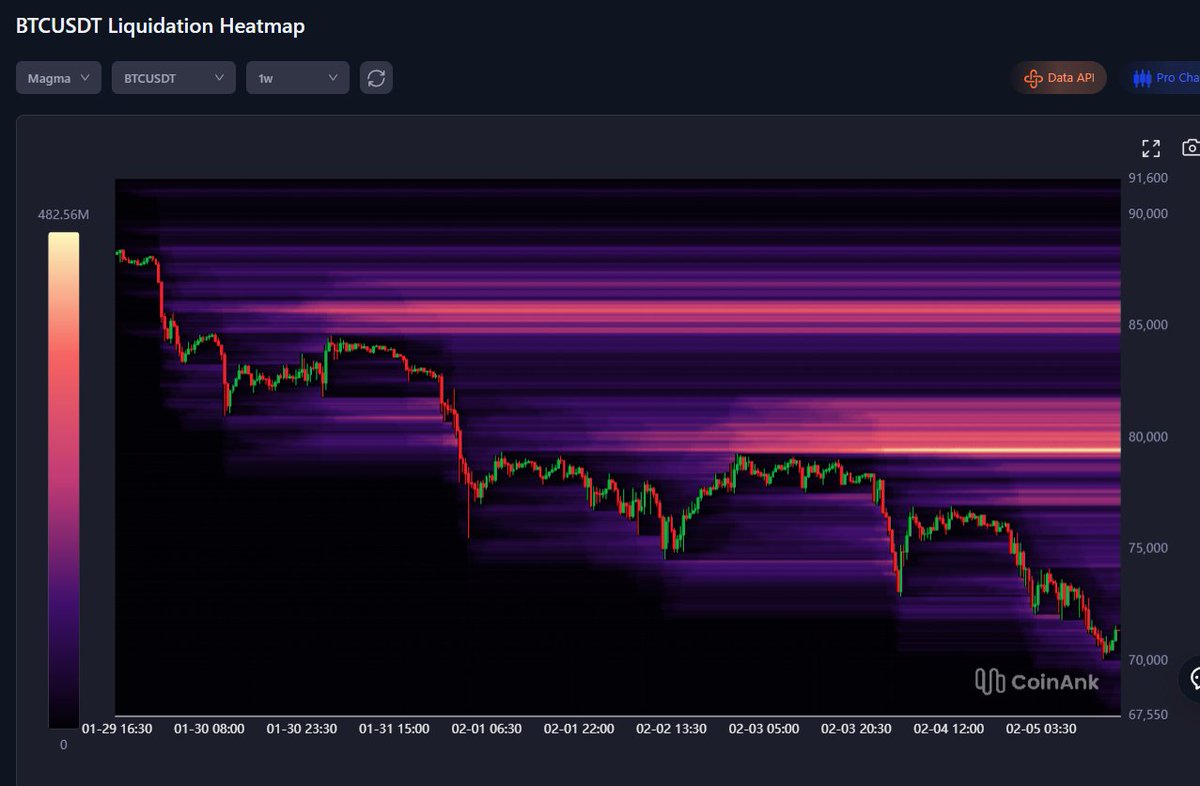Click the 02-04 12:00 time label
Screen dimensions: 1200x786
click(x=948, y=729)
